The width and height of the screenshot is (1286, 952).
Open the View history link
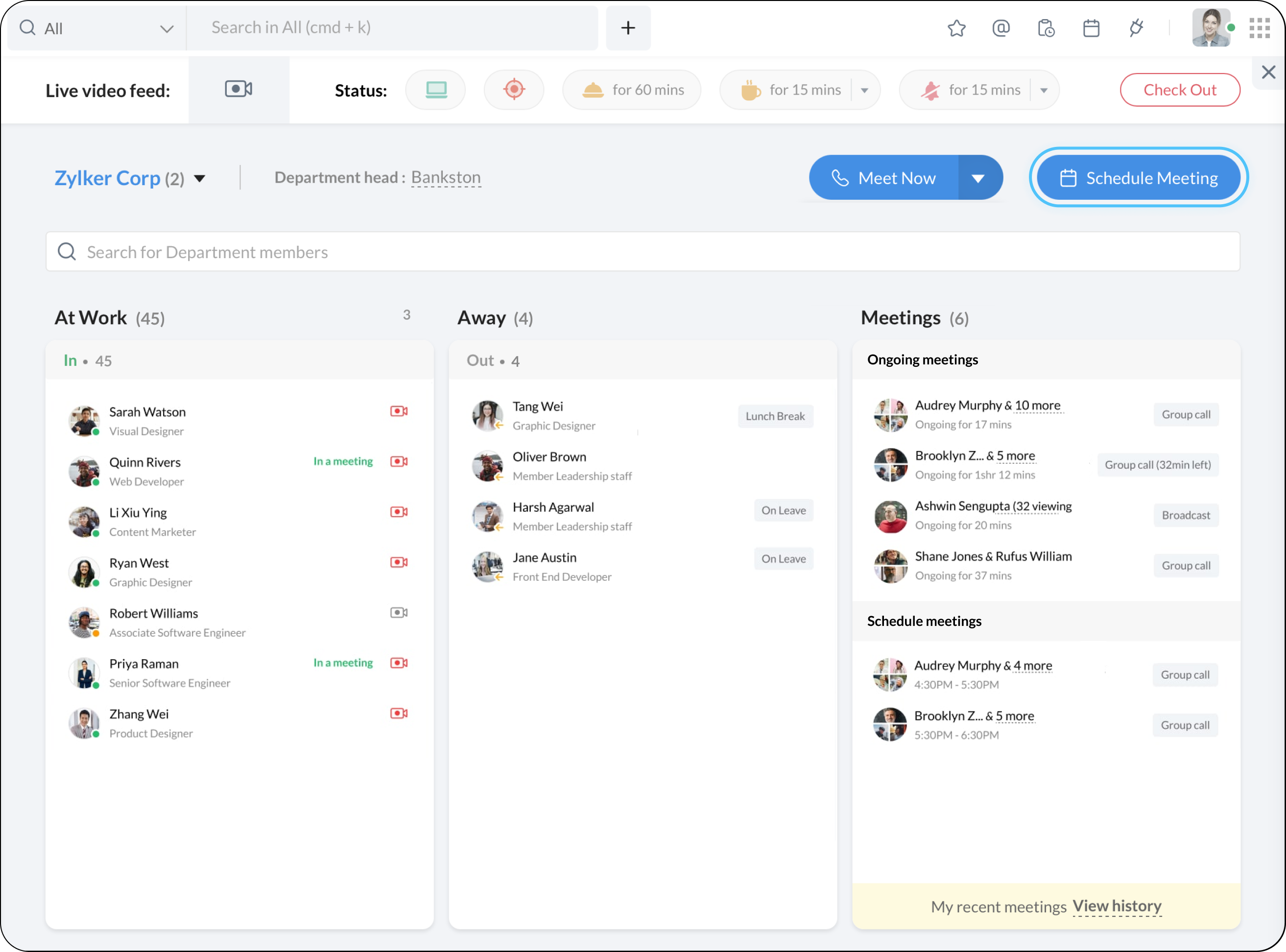tap(1116, 906)
